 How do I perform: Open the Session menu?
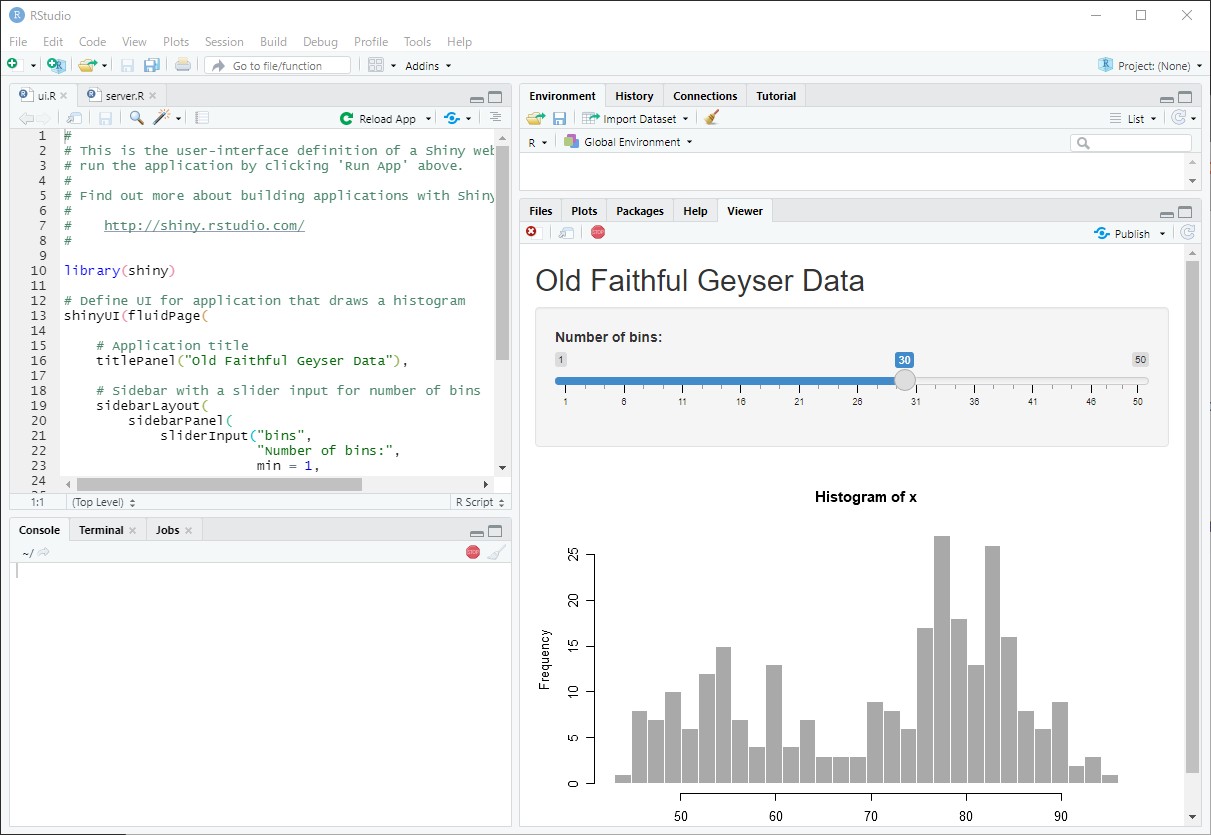pos(224,42)
